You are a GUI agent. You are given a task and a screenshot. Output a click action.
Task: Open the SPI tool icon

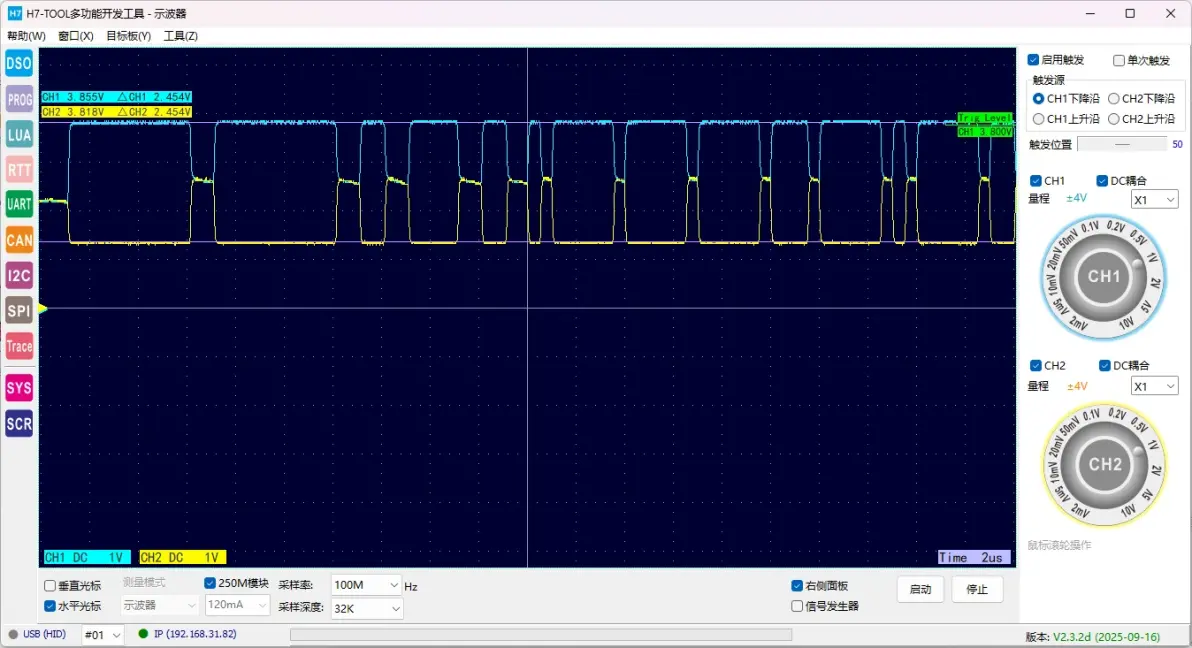(x=19, y=311)
